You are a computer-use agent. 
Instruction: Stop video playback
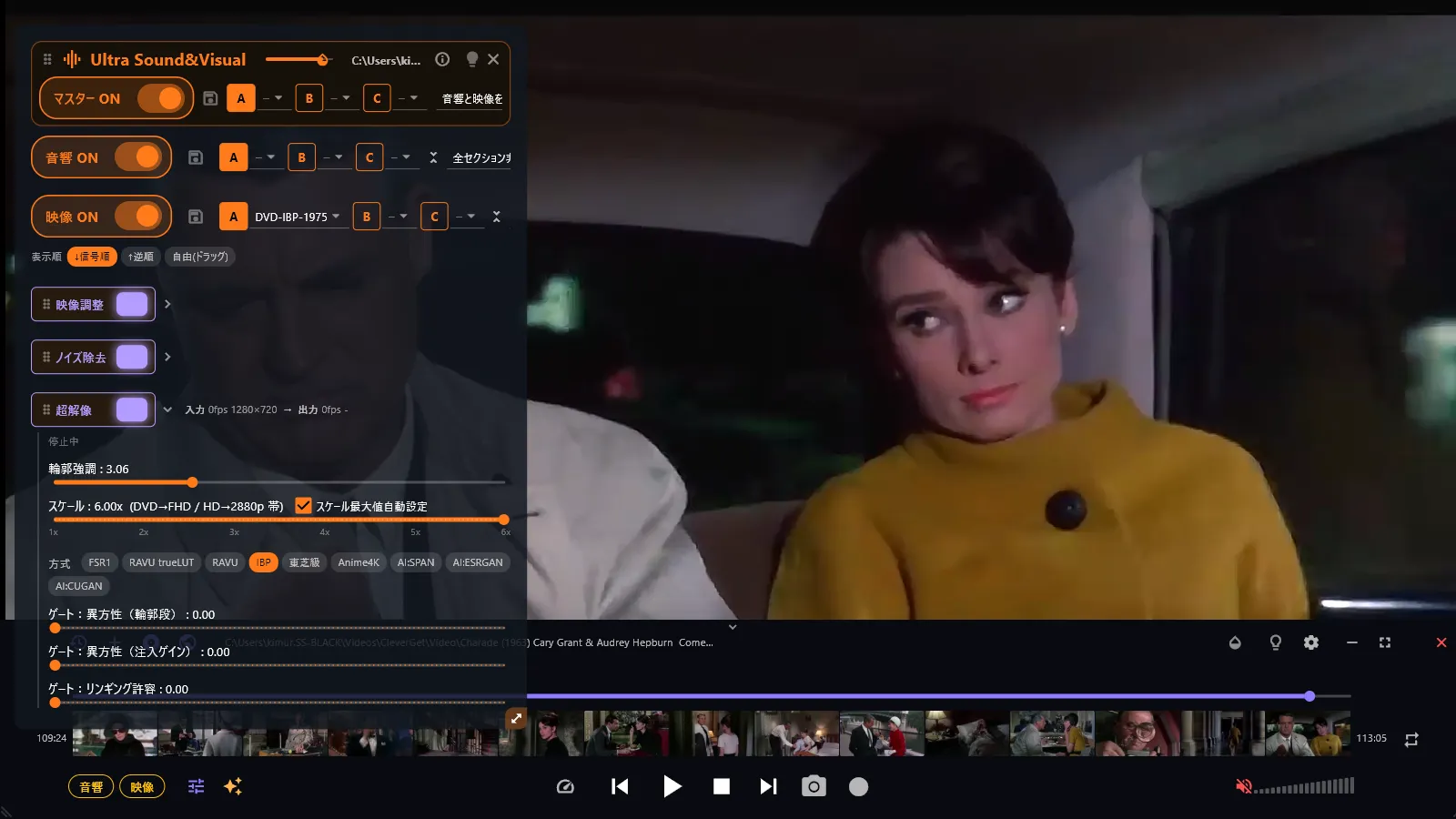(x=721, y=786)
